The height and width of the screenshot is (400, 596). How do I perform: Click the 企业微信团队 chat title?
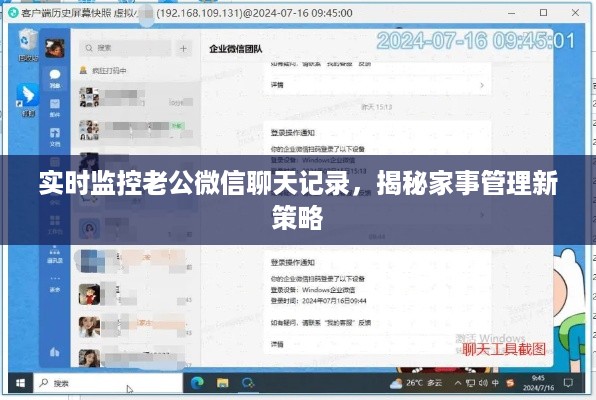click(x=236, y=49)
